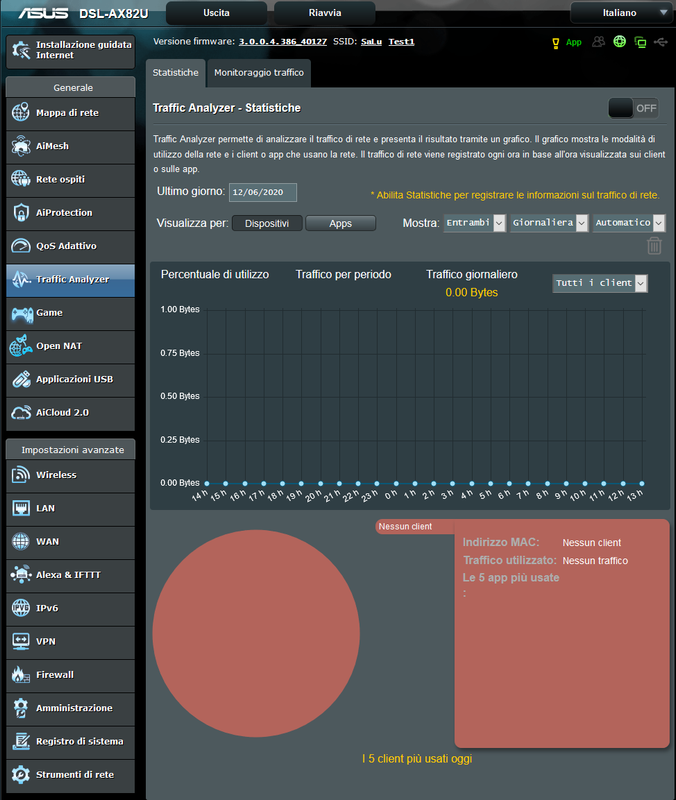676x800 pixels.
Task: Click the Nessun client legend label
Action: click(x=405, y=527)
